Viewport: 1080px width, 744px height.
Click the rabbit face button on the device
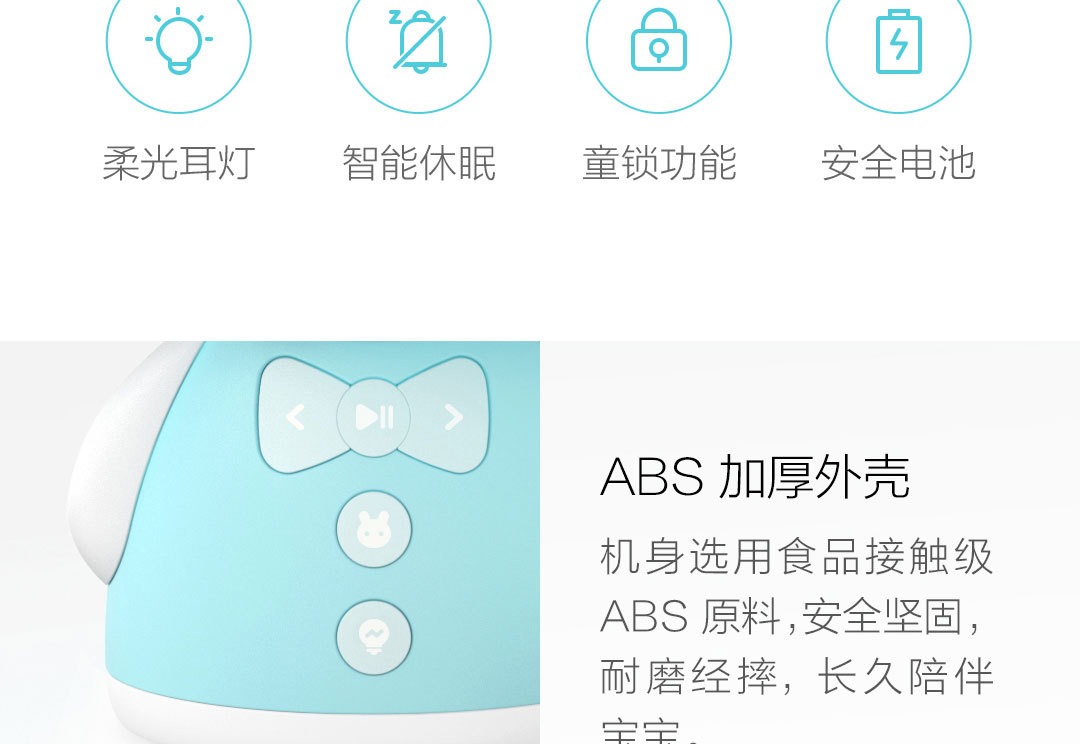coord(373,529)
